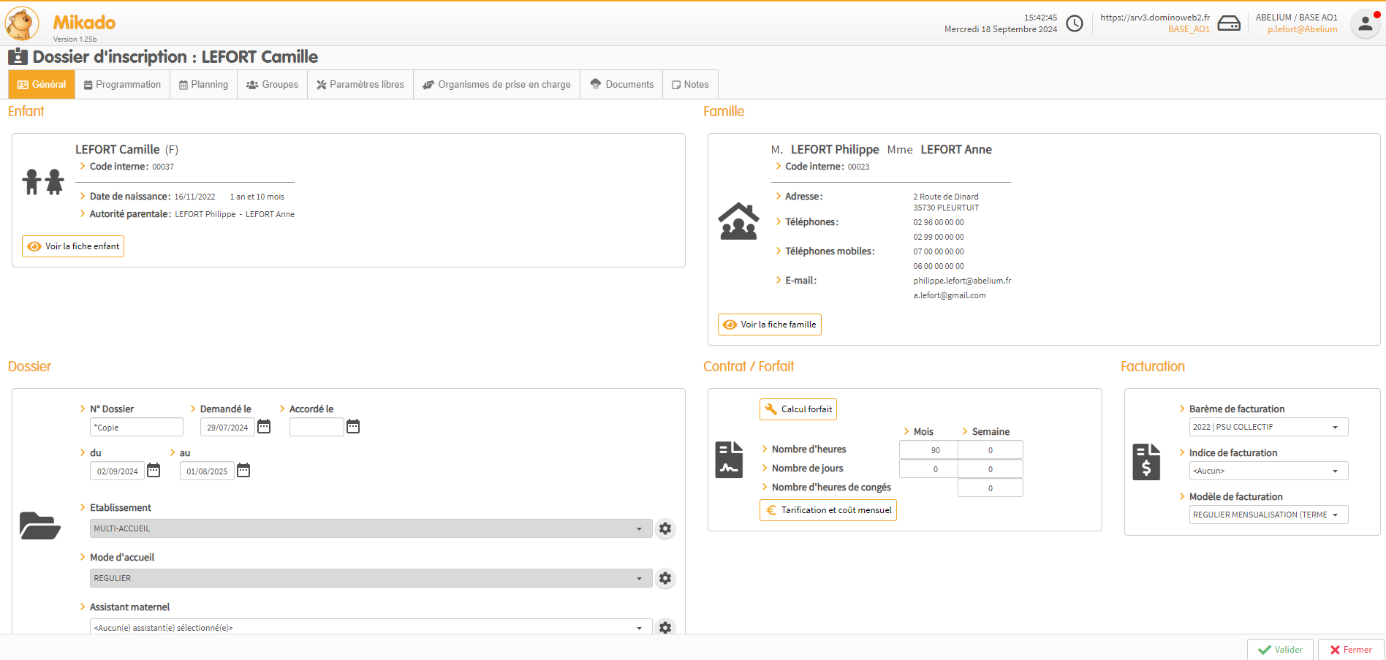
Task: Expand Barème de facturation dropdown
Action: [x=1268, y=428]
